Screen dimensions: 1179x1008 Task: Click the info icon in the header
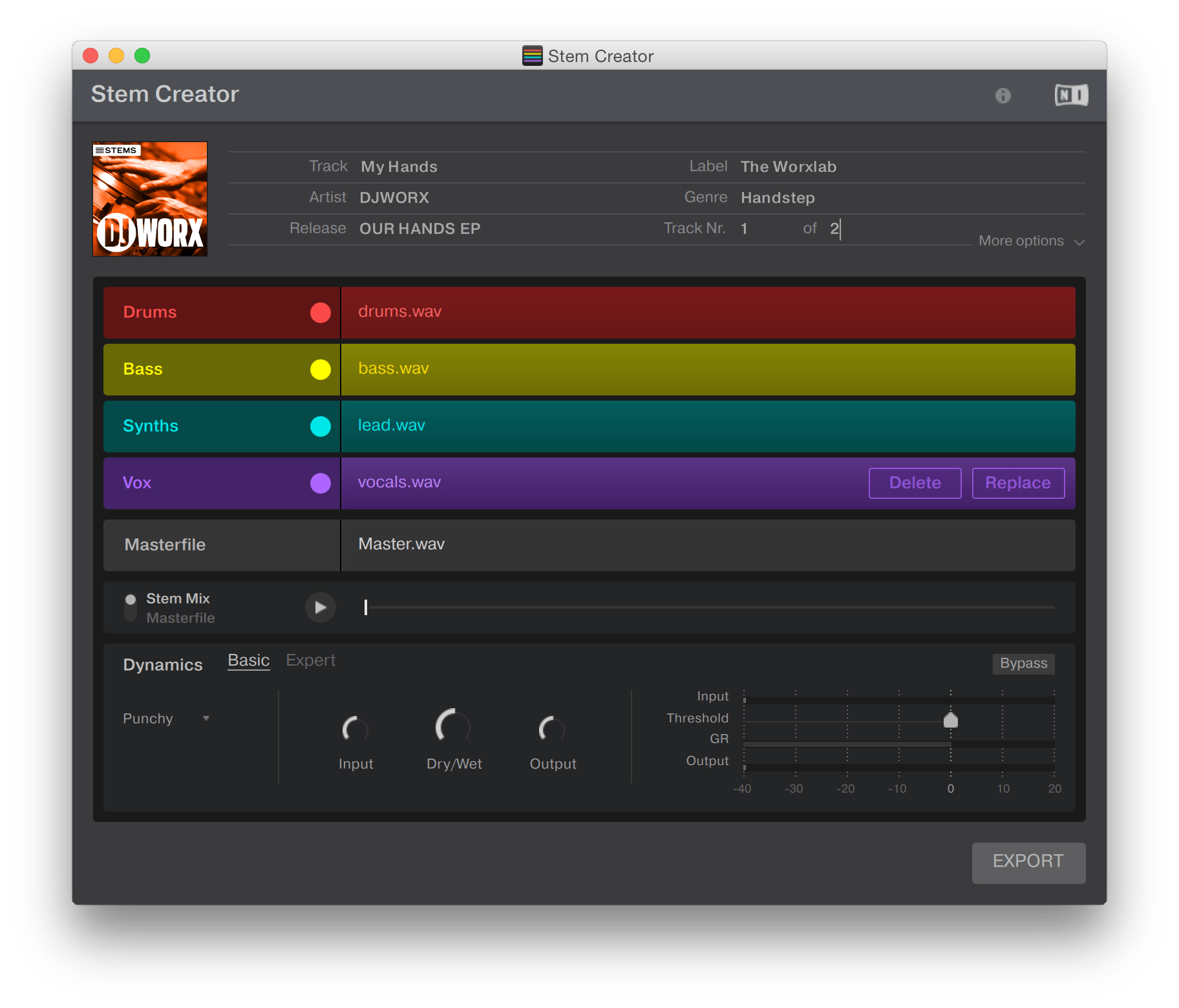pyautogui.click(x=1003, y=95)
